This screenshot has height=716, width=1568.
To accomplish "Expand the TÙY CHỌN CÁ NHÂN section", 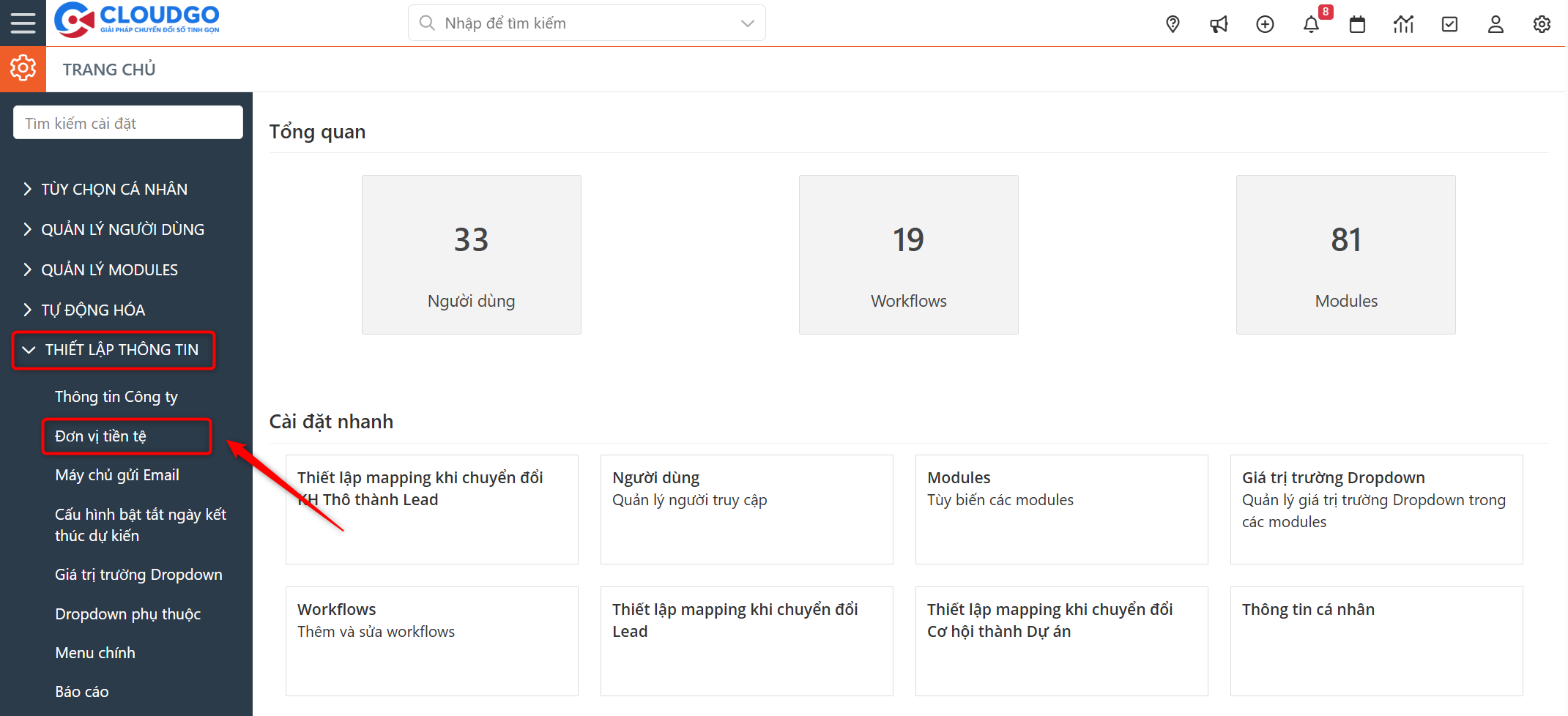I will [114, 189].
